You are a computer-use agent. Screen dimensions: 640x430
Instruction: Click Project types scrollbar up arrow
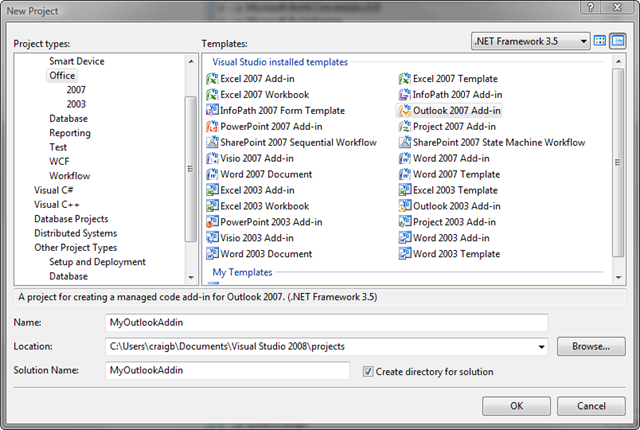[191, 62]
